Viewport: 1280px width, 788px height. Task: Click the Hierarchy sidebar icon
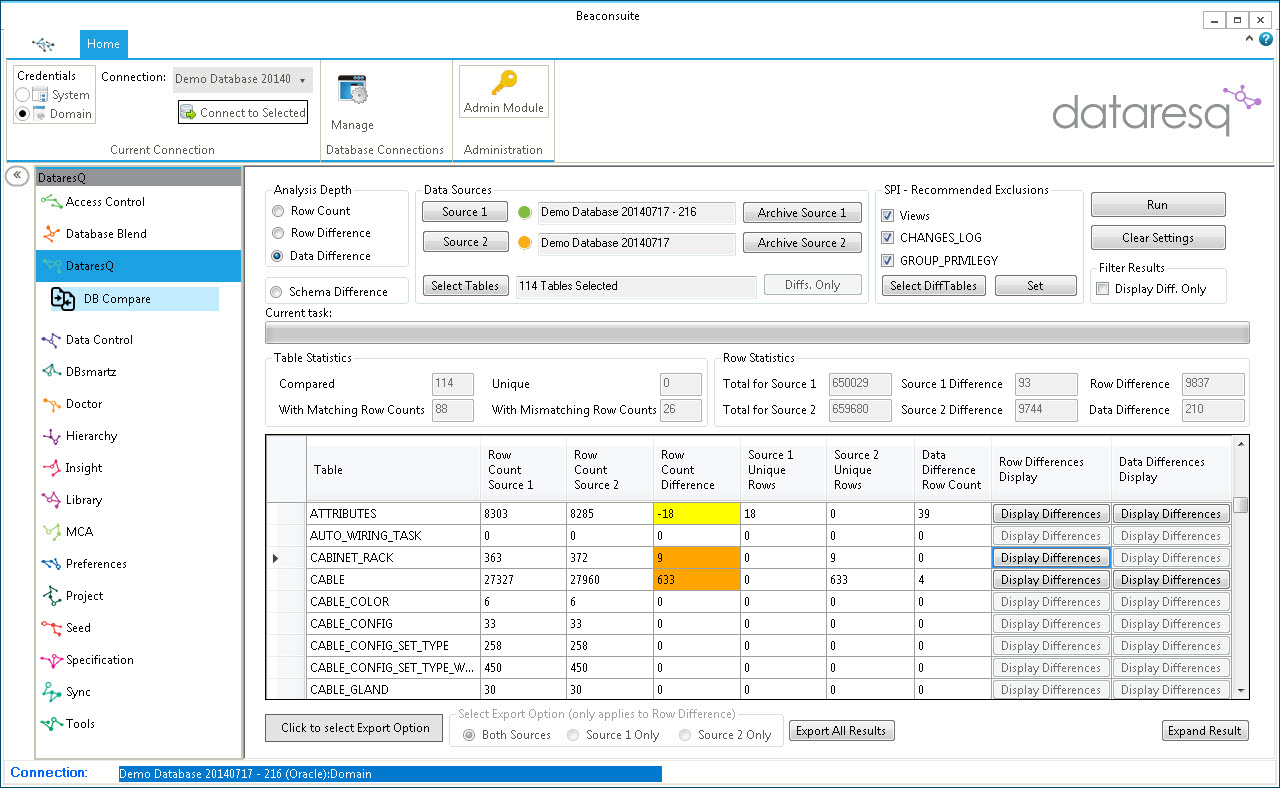pos(50,436)
